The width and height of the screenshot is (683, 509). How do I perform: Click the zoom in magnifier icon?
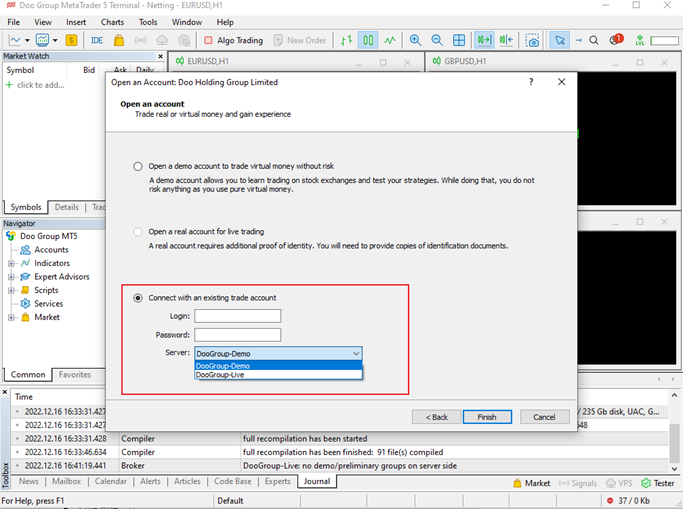415,40
